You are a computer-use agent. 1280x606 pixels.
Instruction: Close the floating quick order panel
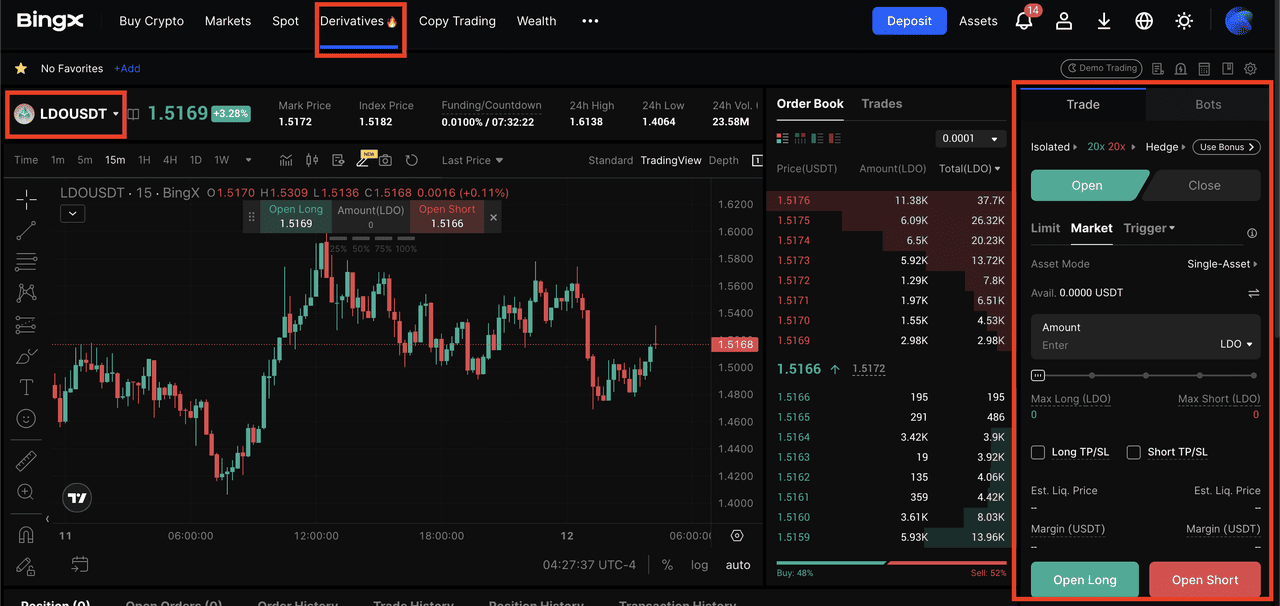(493, 217)
